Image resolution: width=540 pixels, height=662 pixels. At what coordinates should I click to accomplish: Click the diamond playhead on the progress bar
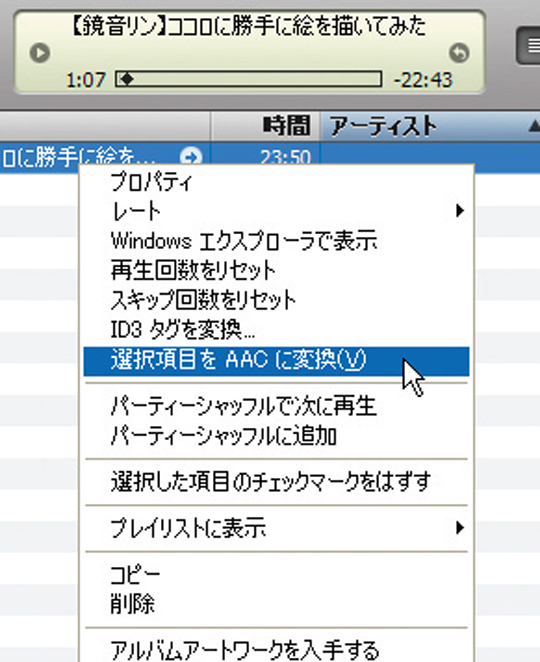[x=127, y=79]
